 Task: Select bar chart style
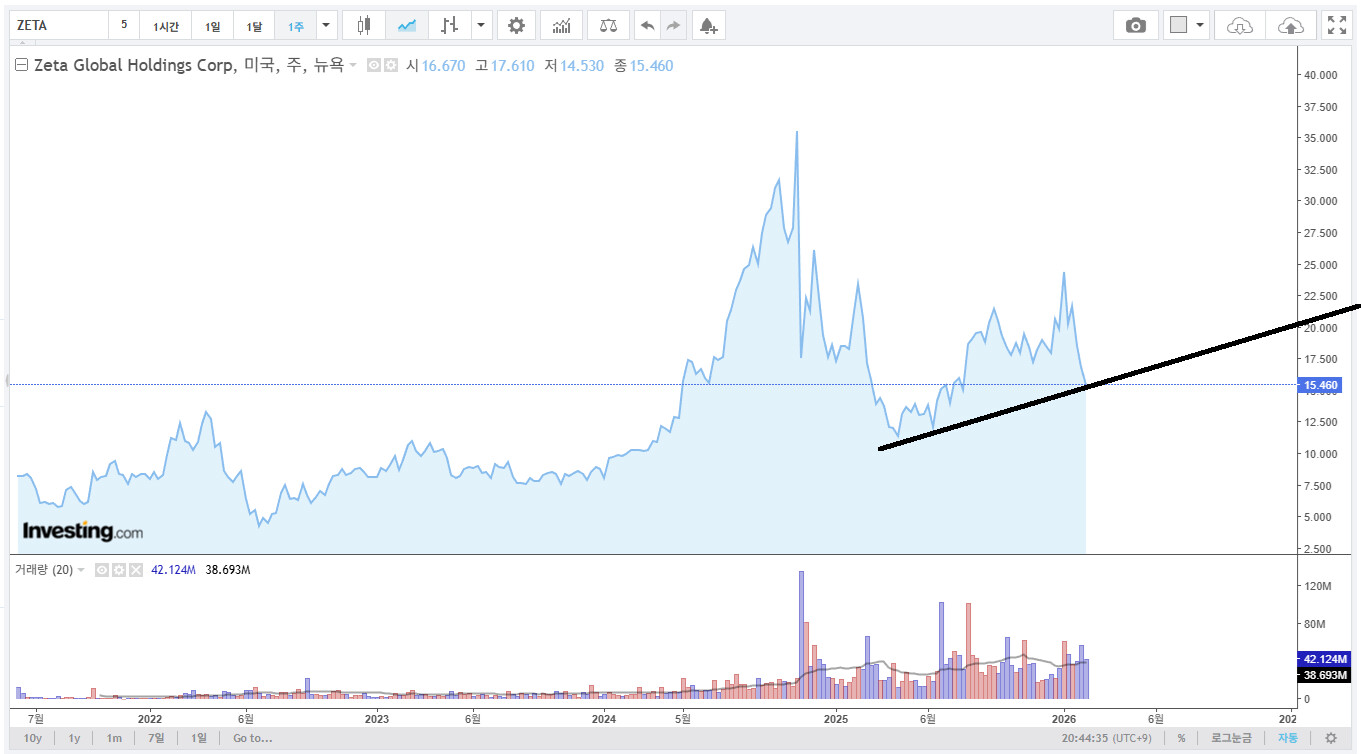(450, 26)
